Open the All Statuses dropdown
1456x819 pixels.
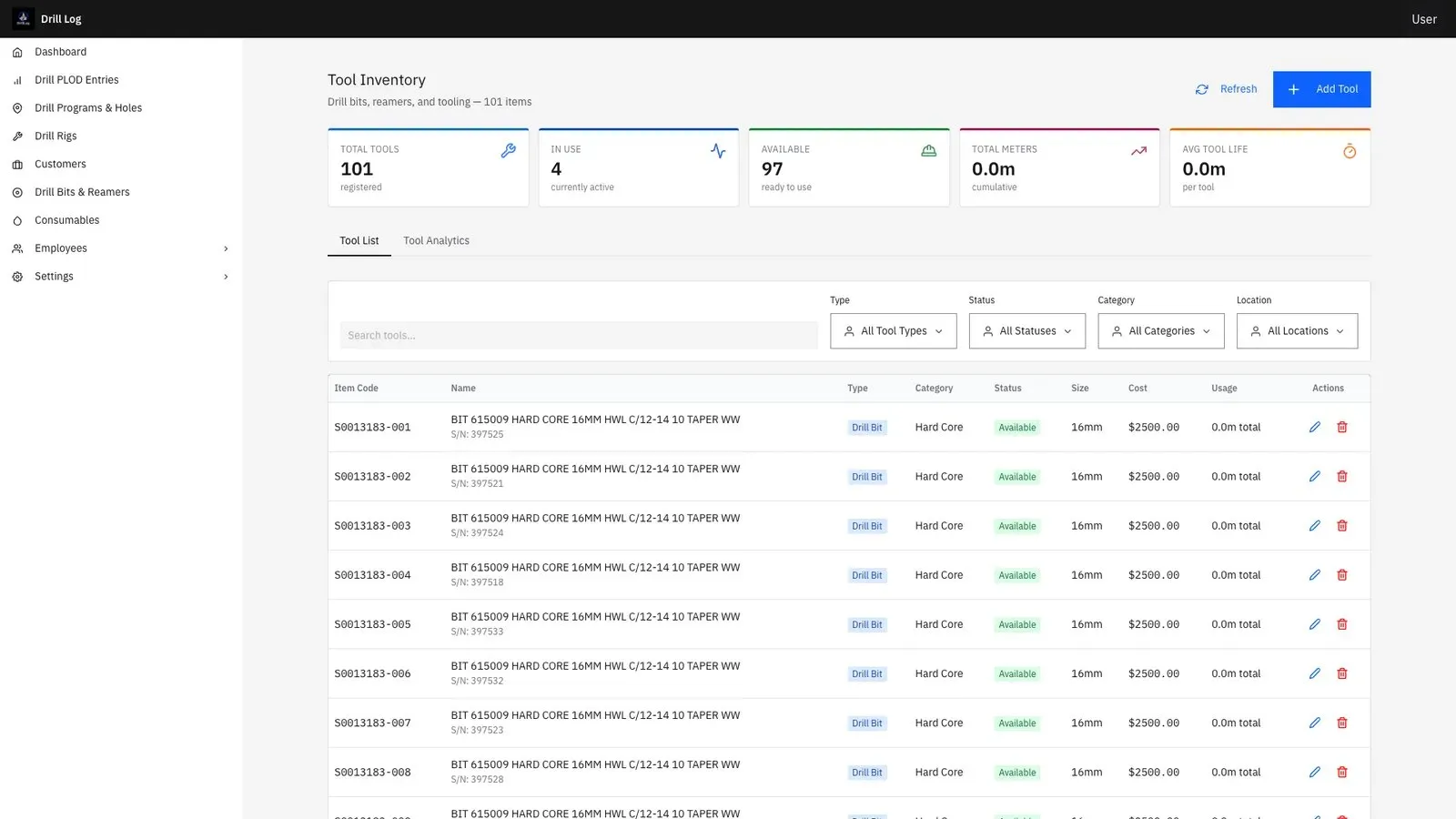click(x=1026, y=331)
